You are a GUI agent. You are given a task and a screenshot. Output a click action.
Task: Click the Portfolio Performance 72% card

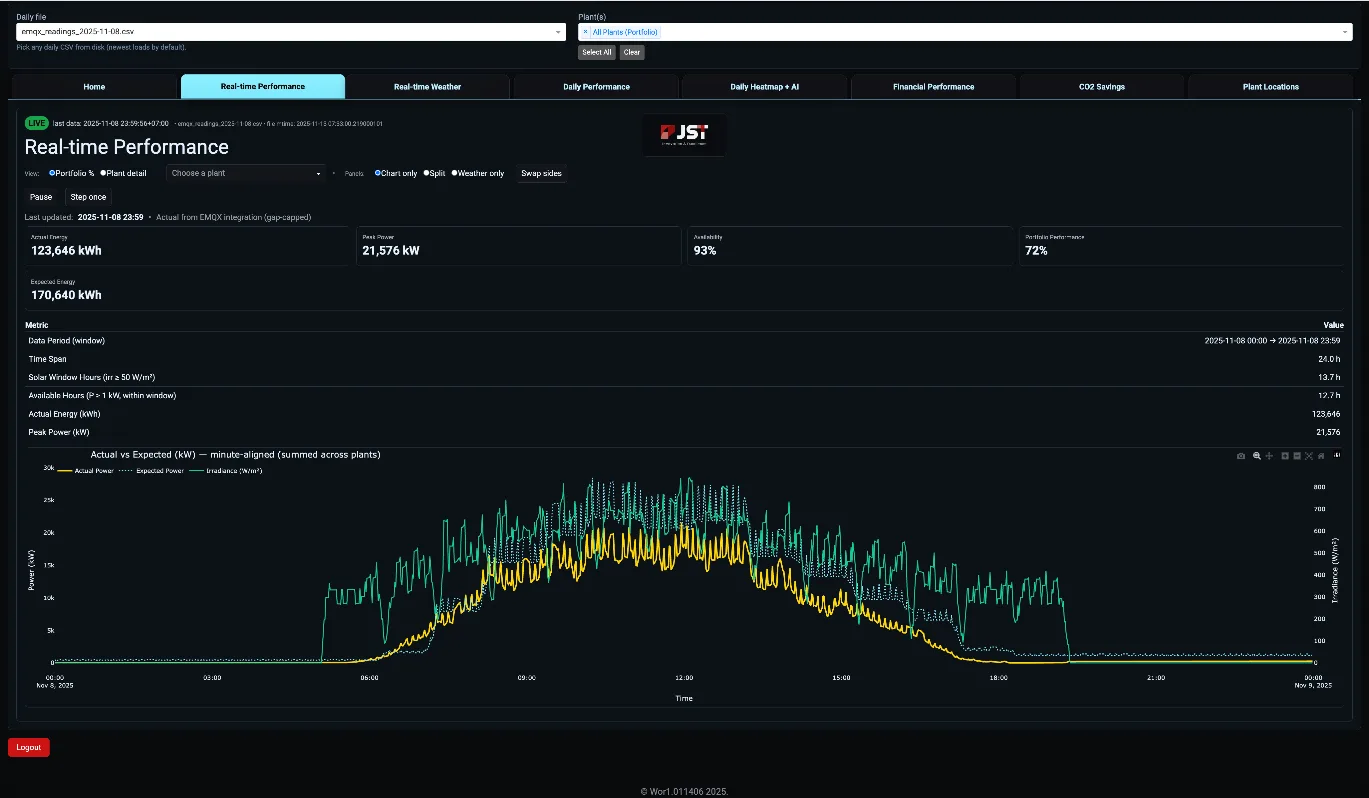(x=1182, y=245)
